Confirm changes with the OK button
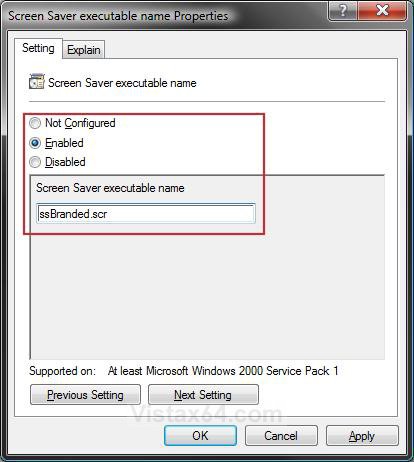This screenshot has width=414, height=462. pyautogui.click(x=200, y=435)
